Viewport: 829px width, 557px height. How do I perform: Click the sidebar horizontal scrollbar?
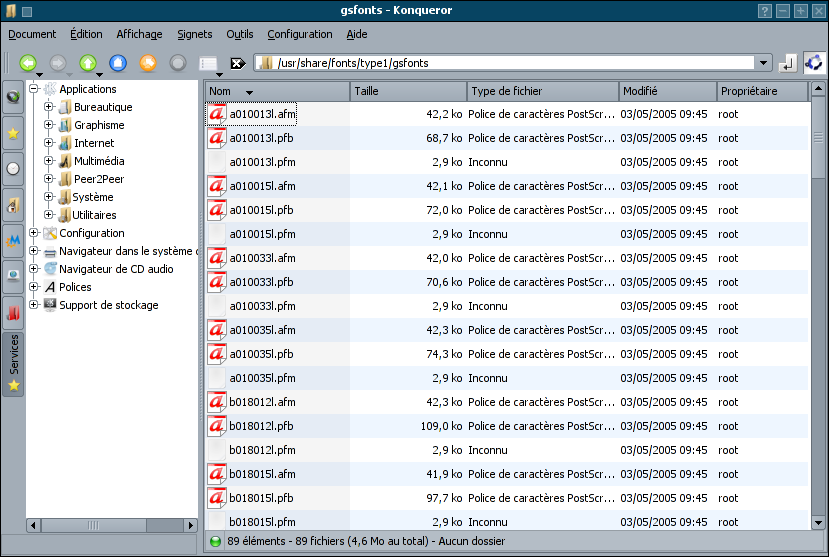pyautogui.click(x=112, y=525)
